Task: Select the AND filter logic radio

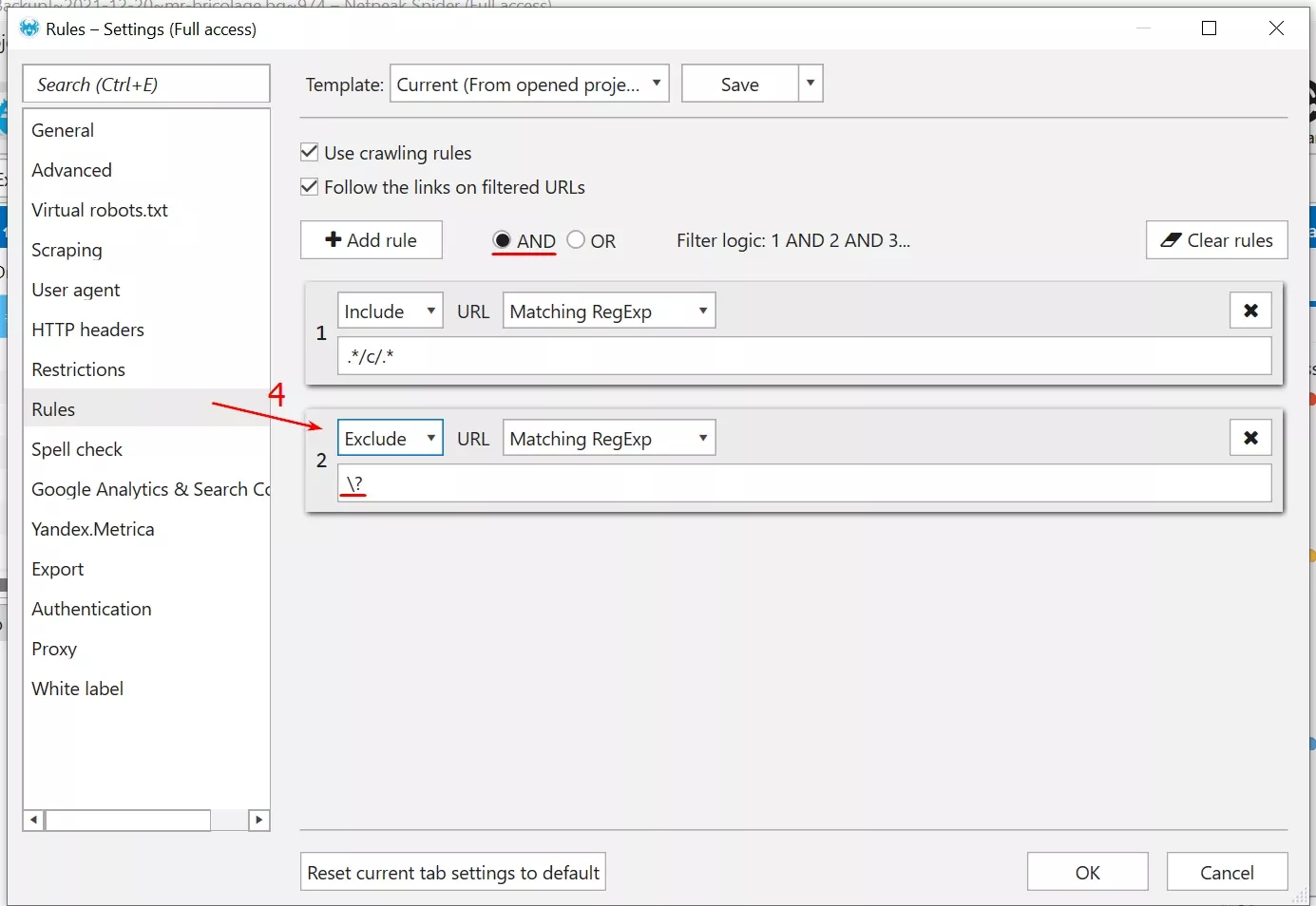Action: [x=502, y=240]
